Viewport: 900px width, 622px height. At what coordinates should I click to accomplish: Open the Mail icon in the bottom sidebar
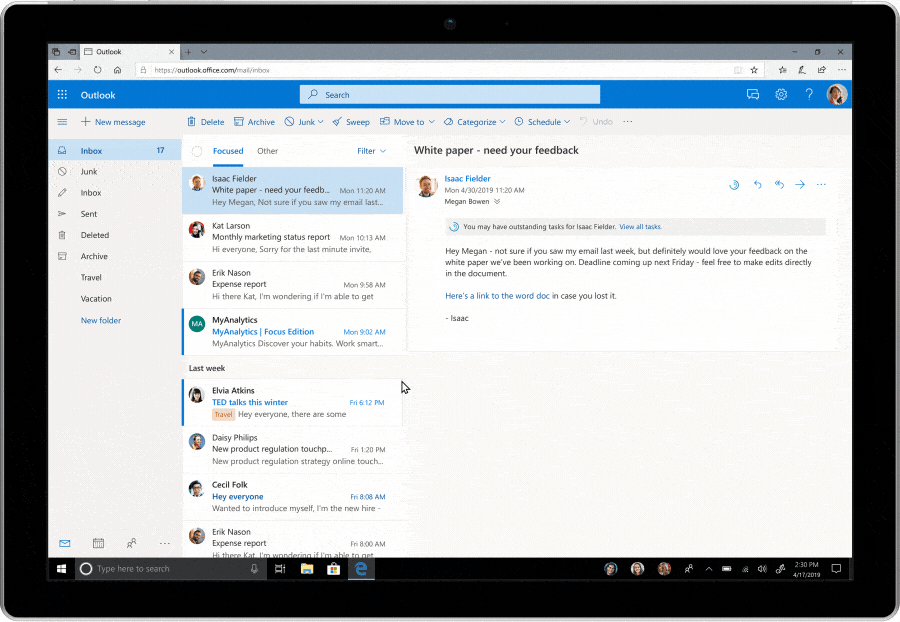(x=64, y=542)
